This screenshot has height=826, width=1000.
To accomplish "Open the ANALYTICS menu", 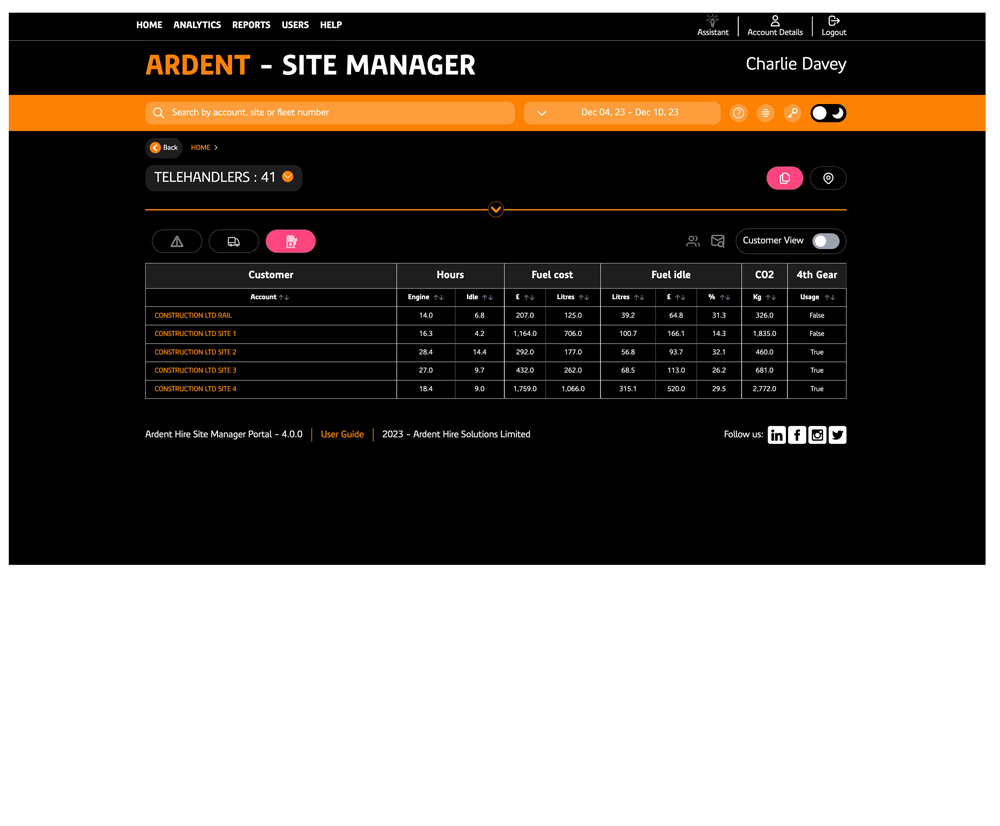I will click(x=197, y=25).
